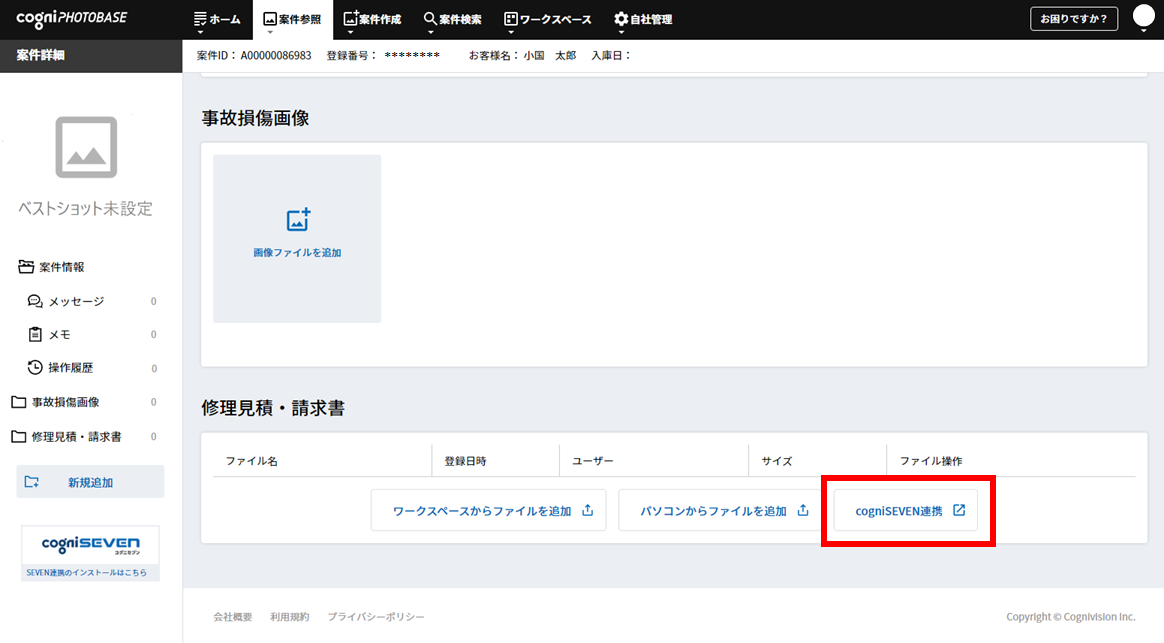Click the 自社管理 gear icon
This screenshot has width=1164, height=643.
(621, 19)
